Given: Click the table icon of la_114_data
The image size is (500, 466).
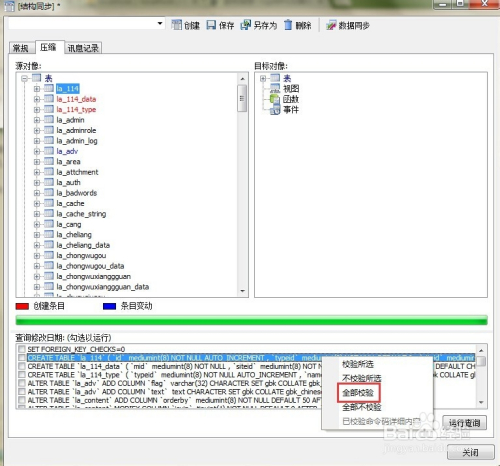Looking at the screenshot, I should 49,99.
